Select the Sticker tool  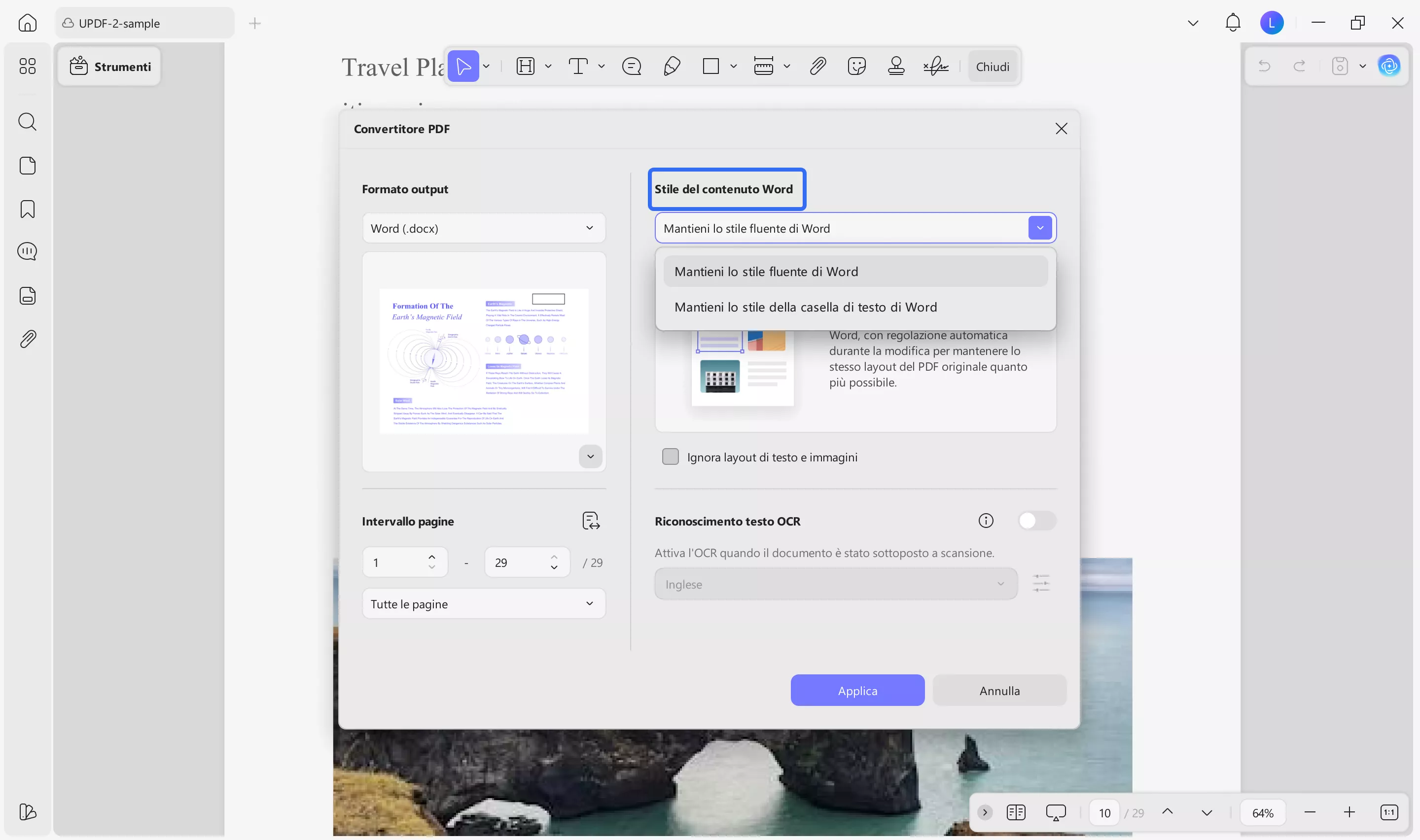pyautogui.click(x=856, y=66)
